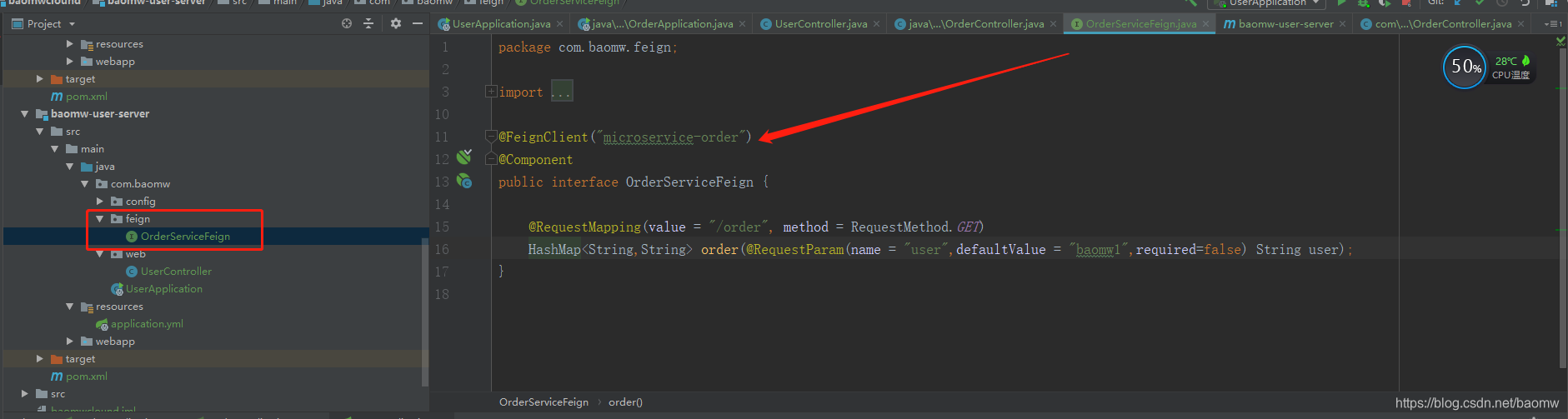Image resolution: width=1568 pixels, height=419 pixels.
Task: Click the locate opened file crosshair icon
Action: pos(347,23)
